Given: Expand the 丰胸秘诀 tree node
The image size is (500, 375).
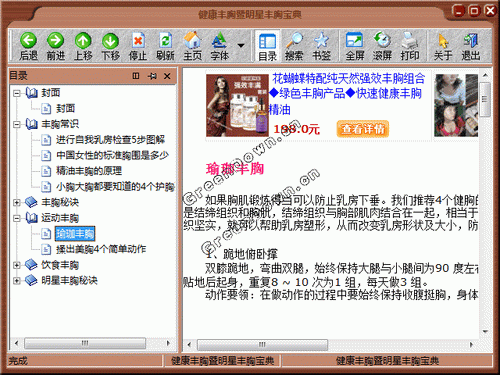Looking at the screenshot, I should coord(16,202).
